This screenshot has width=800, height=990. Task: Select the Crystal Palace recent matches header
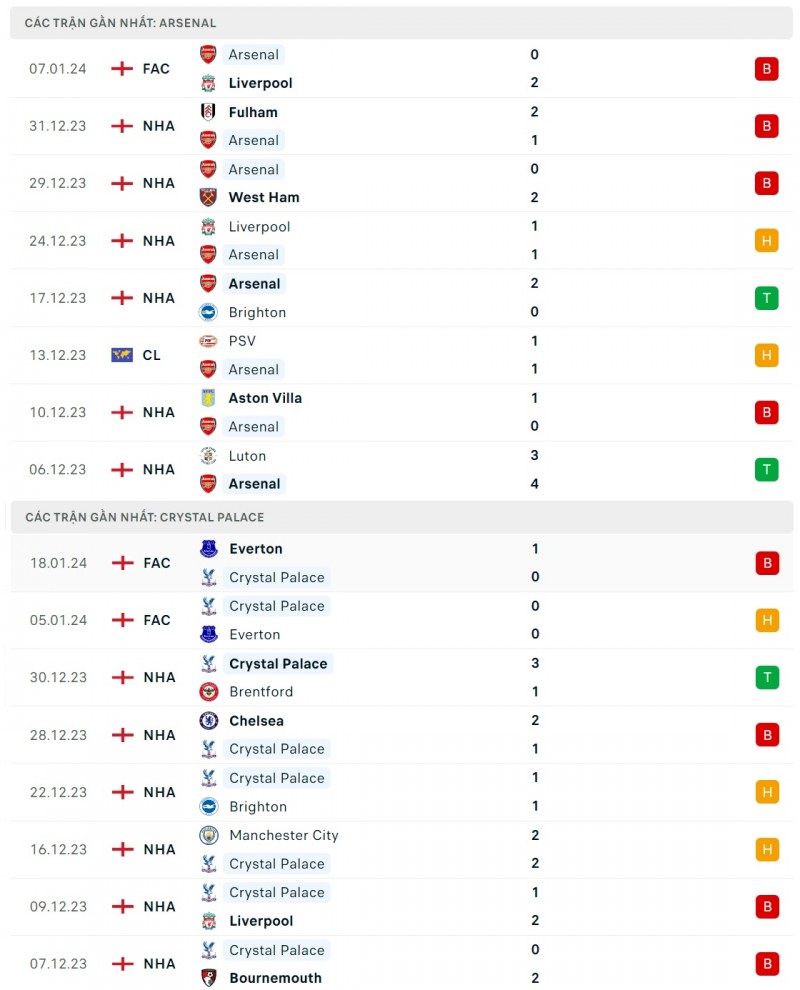click(144, 517)
